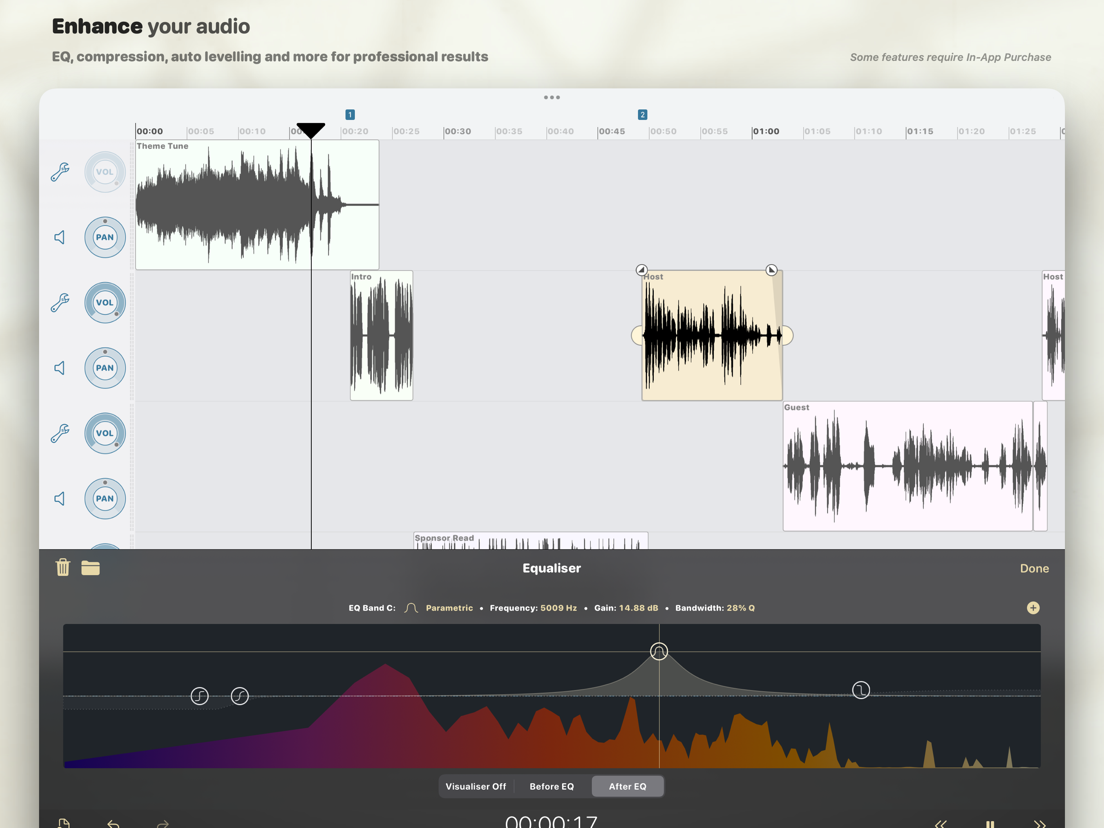Tap Done to close the Equaliser
This screenshot has height=828, width=1104.
pyautogui.click(x=1034, y=568)
